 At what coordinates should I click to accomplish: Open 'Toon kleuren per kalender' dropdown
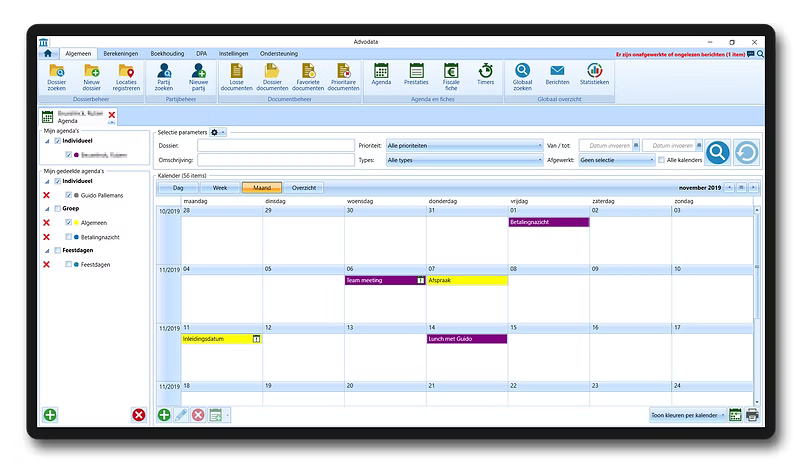(x=685, y=414)
